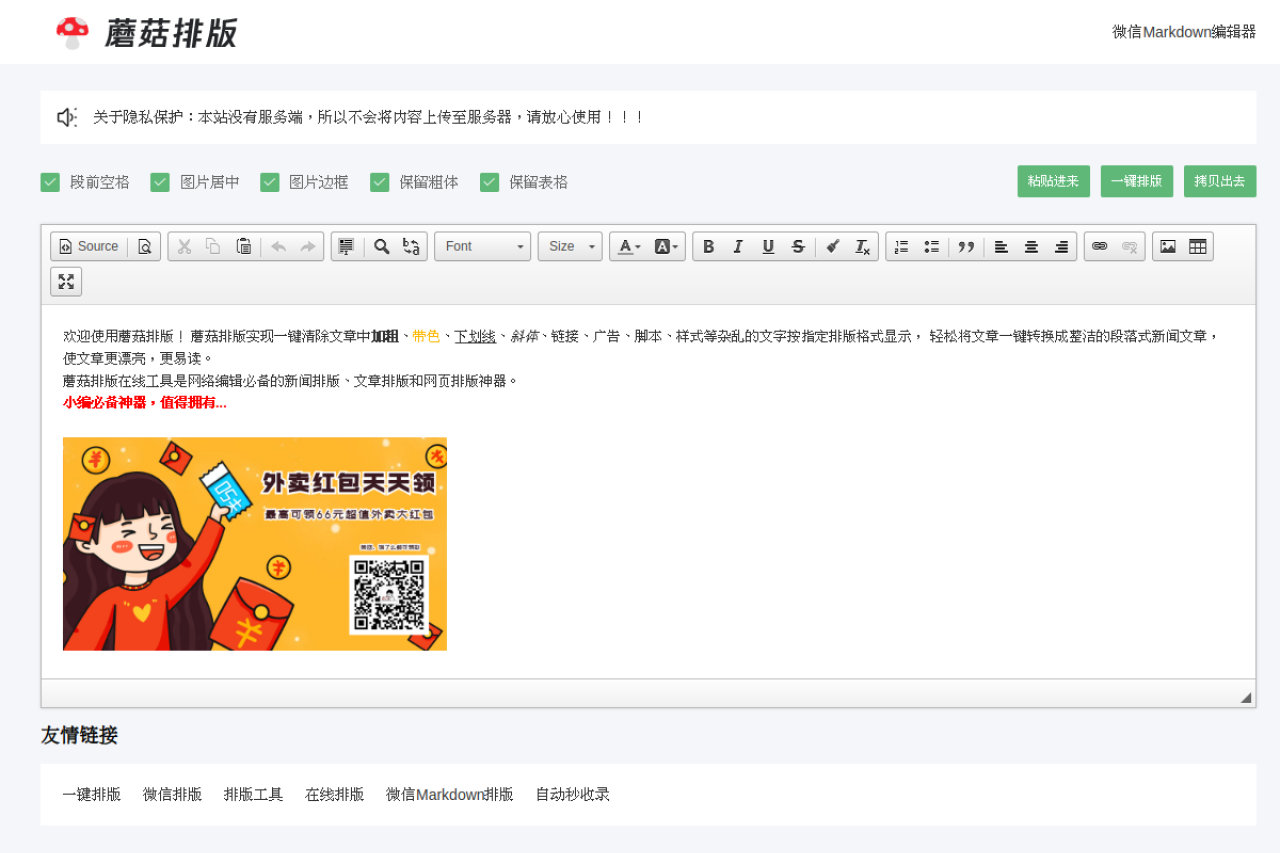This screenshot has width=1280, height=853.
Task: Click the underlined word 下划线
Action: 475,336
